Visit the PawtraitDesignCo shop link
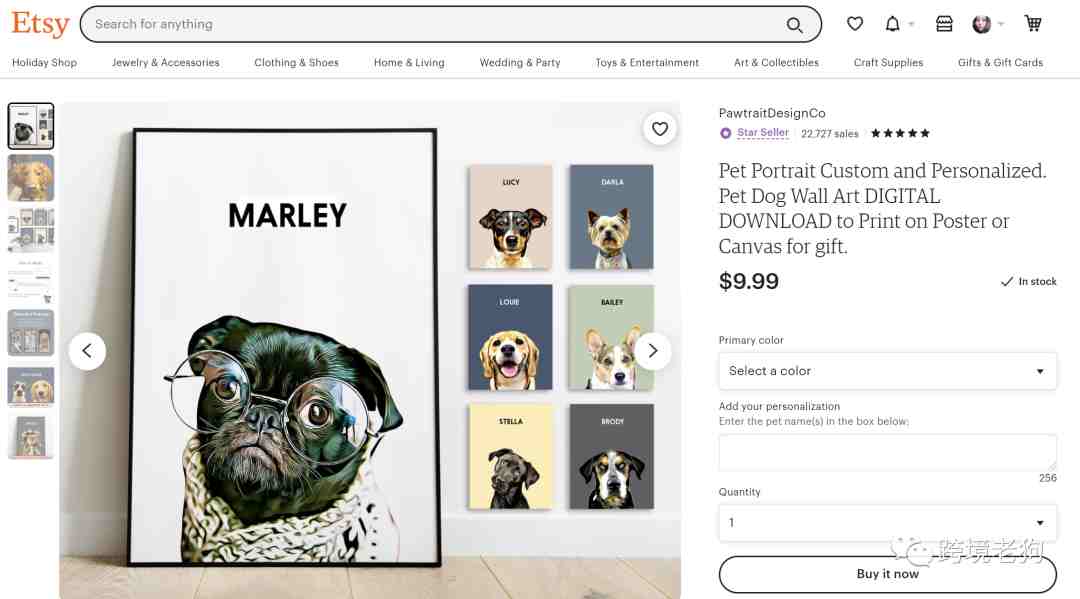1080x599 pixels. [x=771, y=113]
